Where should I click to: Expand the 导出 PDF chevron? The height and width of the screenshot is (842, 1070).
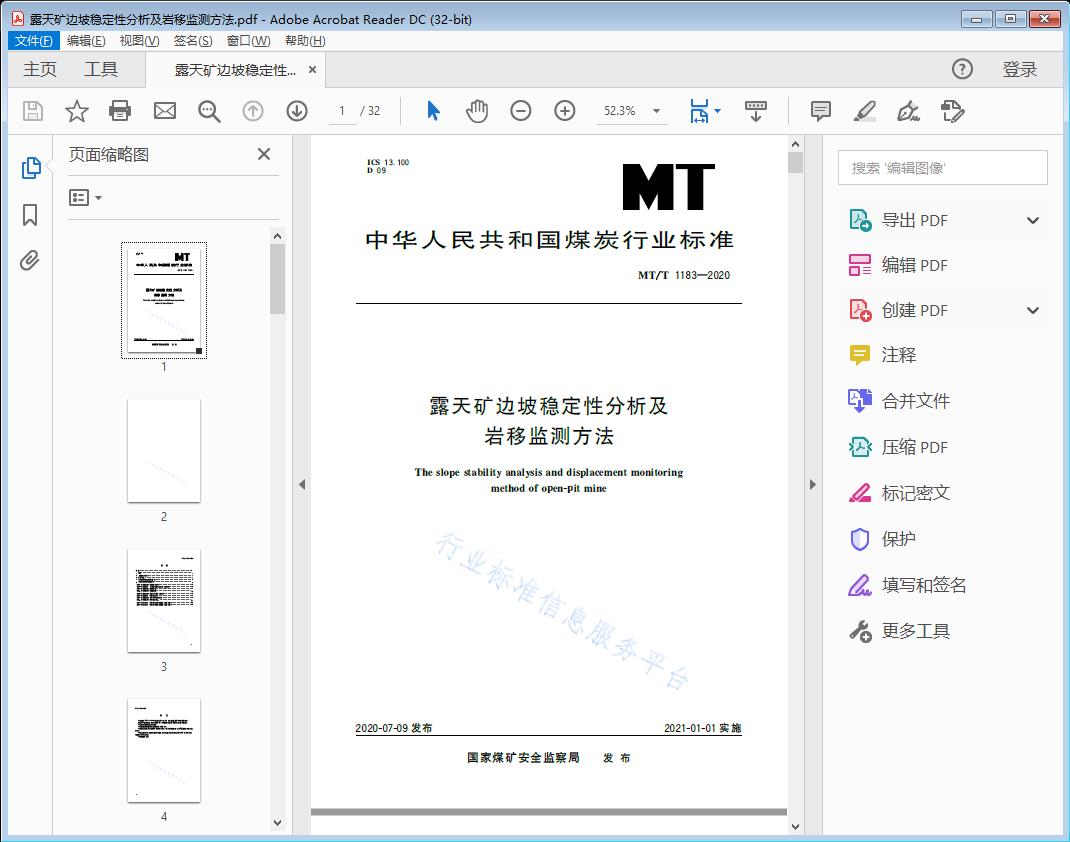(1032, 220)
